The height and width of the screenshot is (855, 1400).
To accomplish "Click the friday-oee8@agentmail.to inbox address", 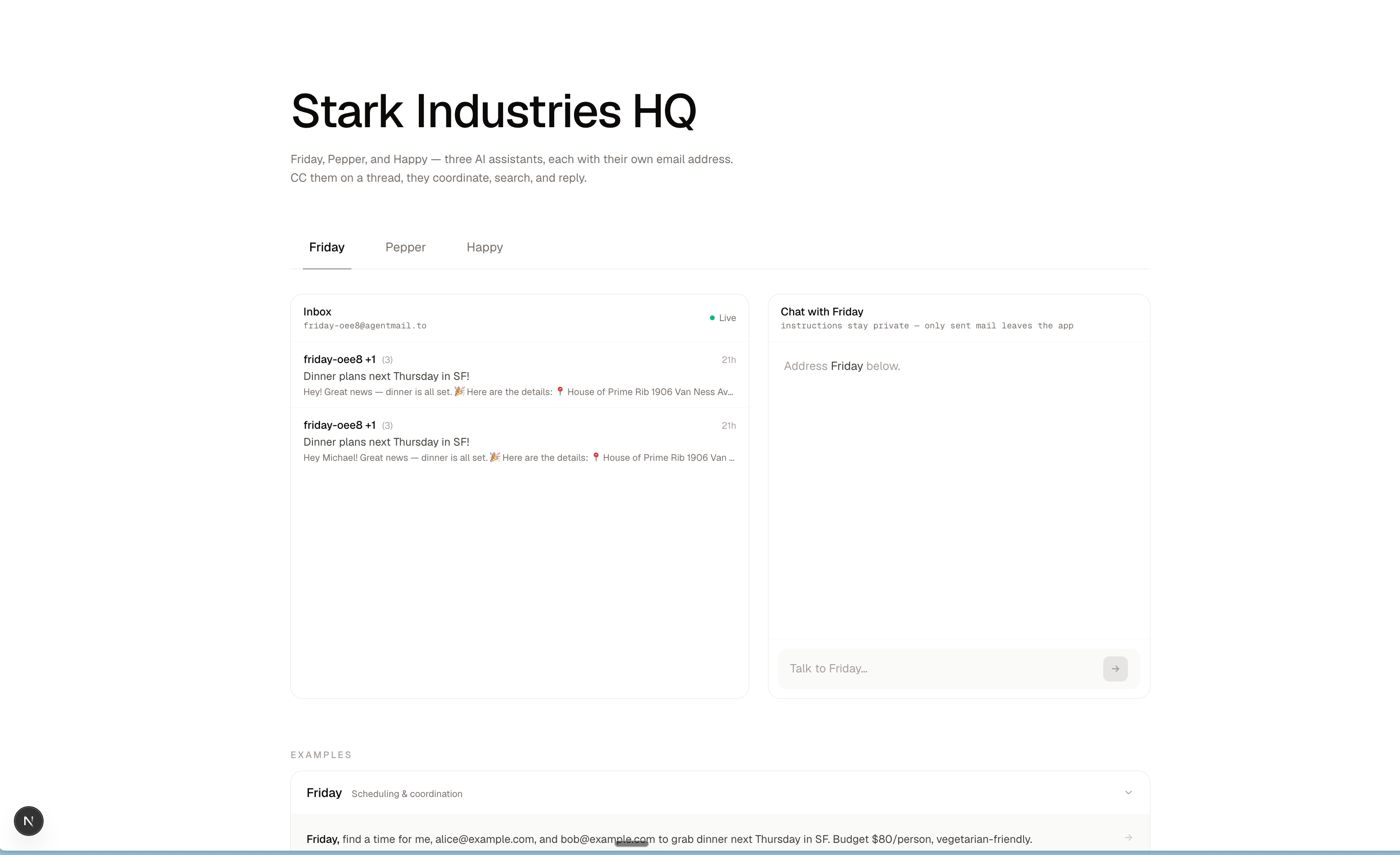I will (365, 325).
